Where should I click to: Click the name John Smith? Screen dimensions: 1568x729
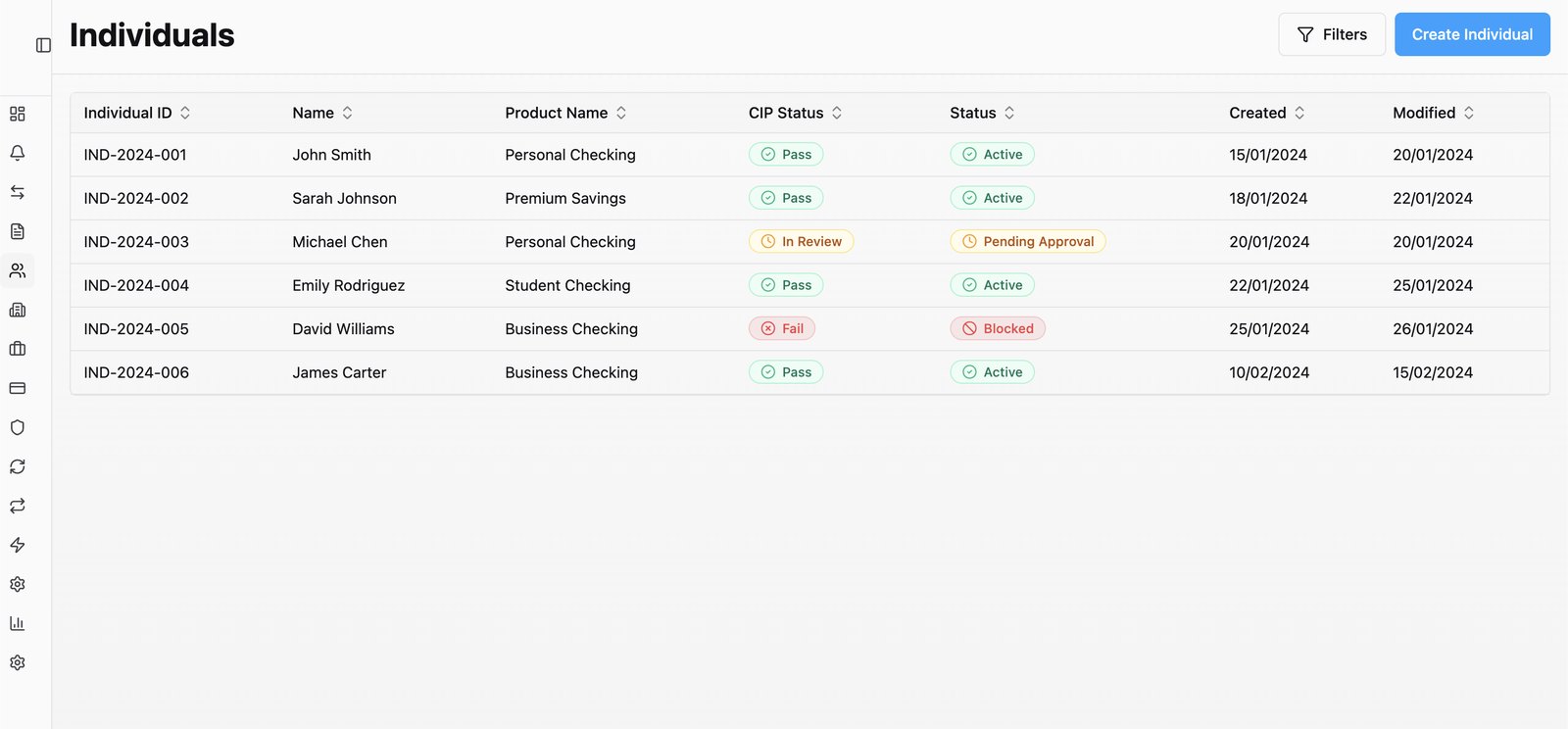331,155
